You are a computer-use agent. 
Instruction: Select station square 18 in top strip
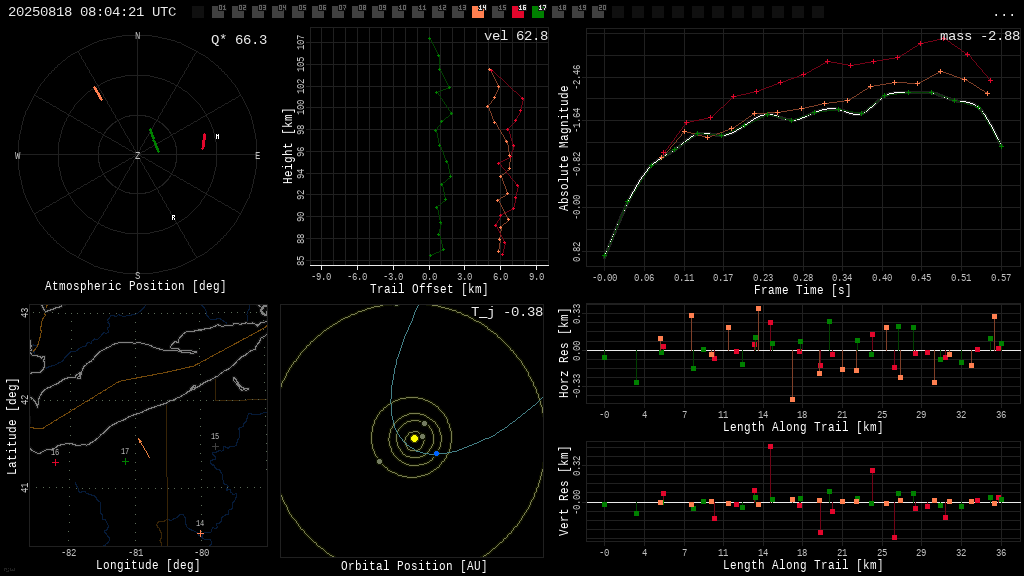(558, 12)
